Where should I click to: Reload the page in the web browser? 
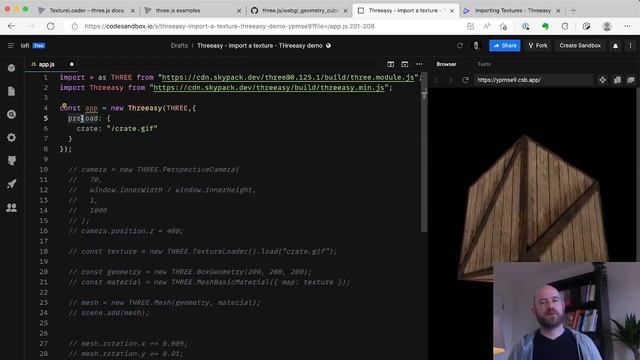(51, 26)
